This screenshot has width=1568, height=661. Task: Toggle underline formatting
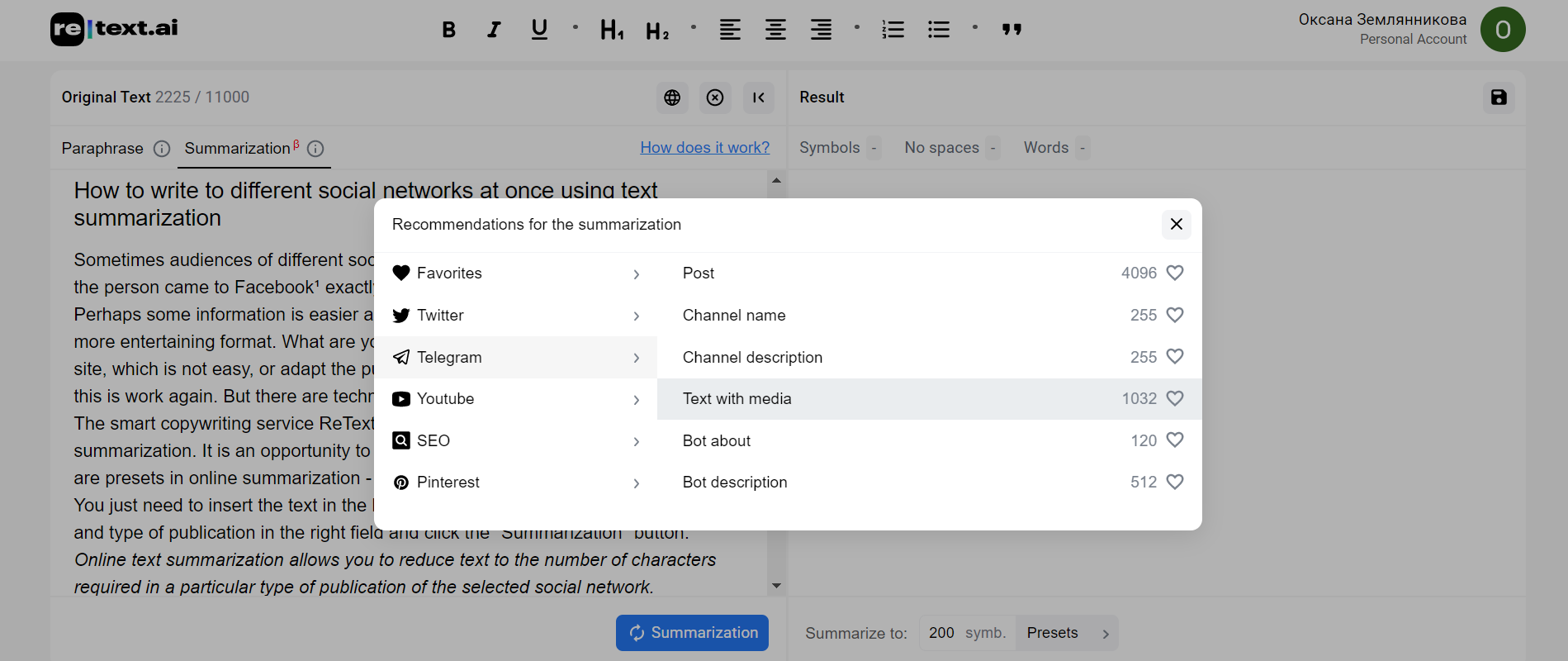pos(539,30)
